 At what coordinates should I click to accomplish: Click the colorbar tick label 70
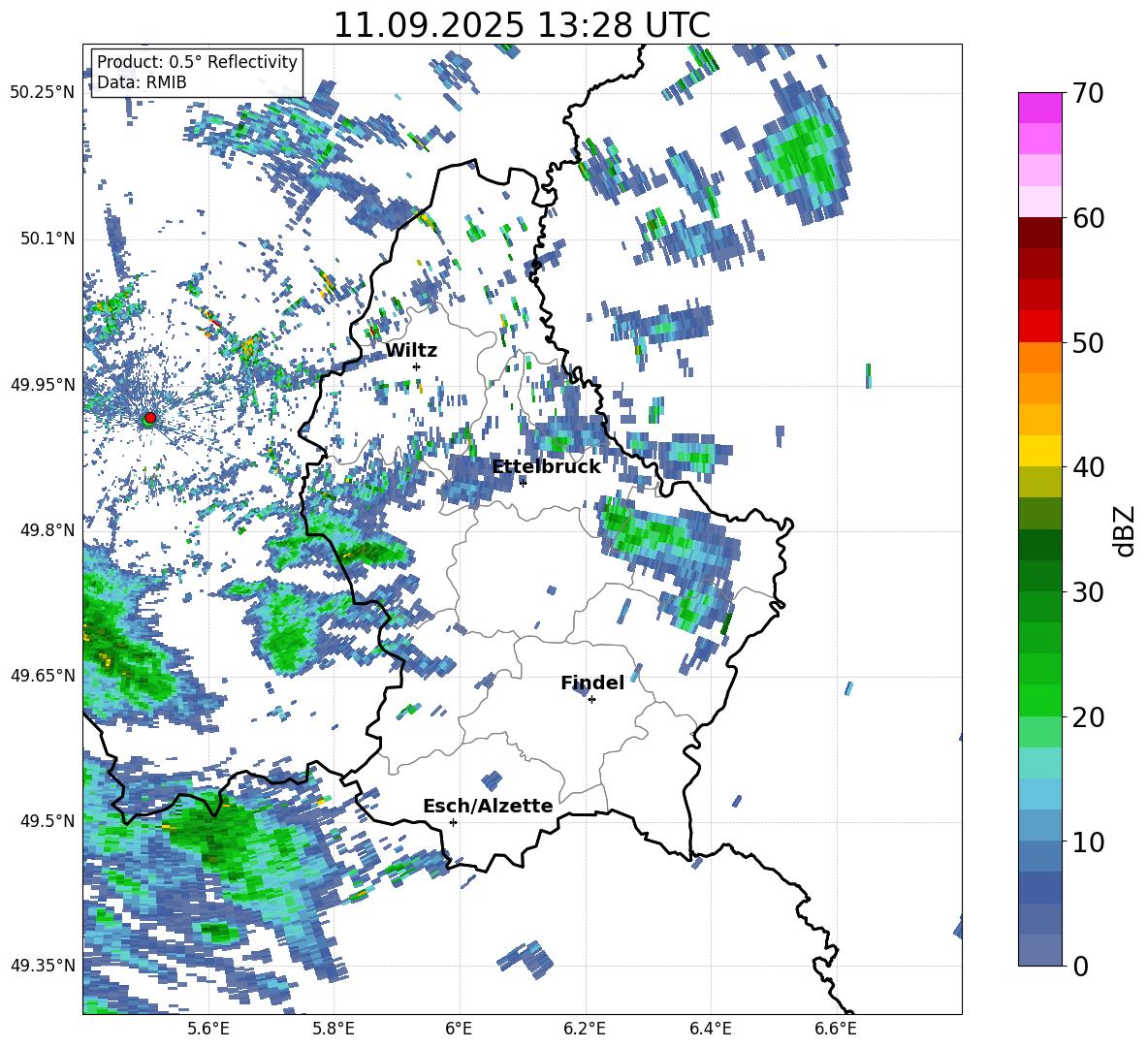[1088, 94]
